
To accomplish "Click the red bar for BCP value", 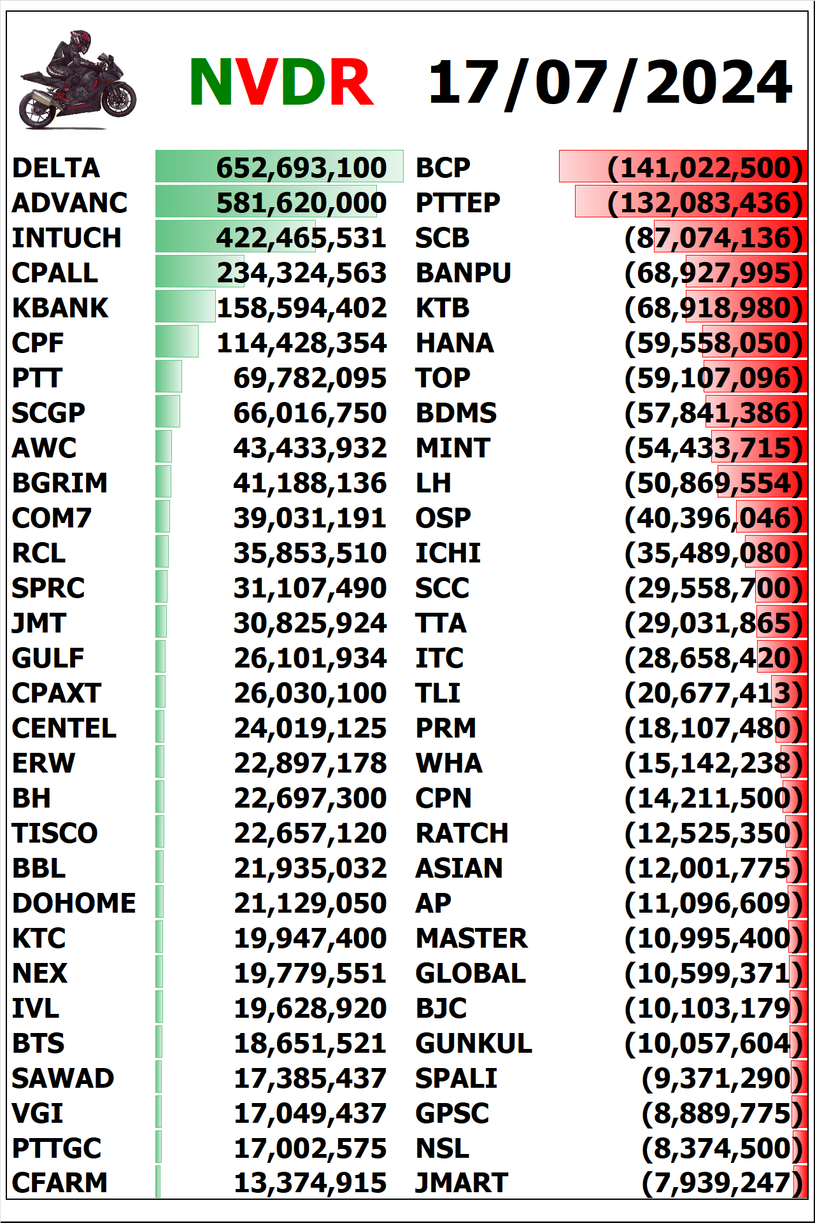I will coord(682,167).
